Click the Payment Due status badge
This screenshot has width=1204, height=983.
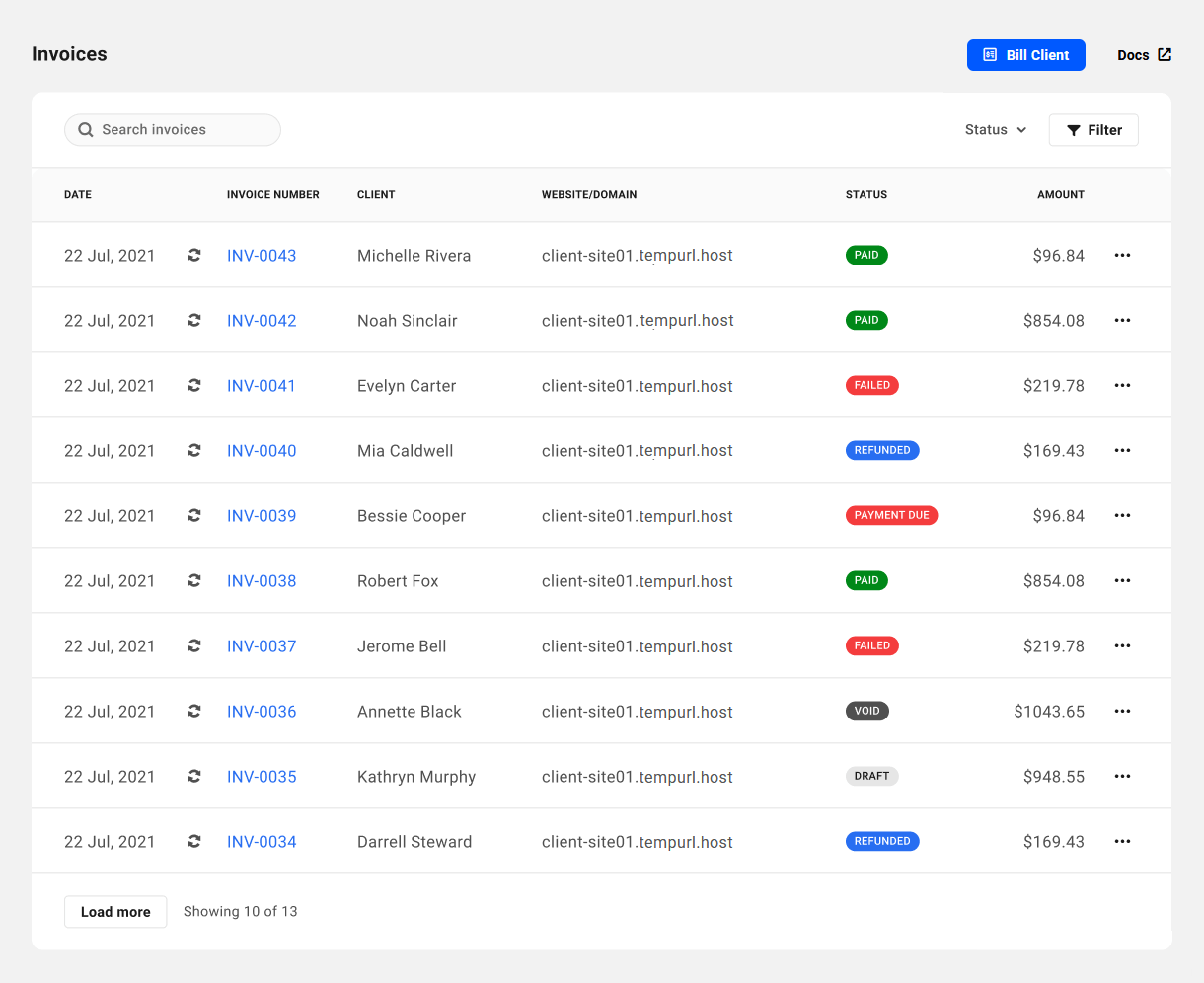click(x=891, y=515)
